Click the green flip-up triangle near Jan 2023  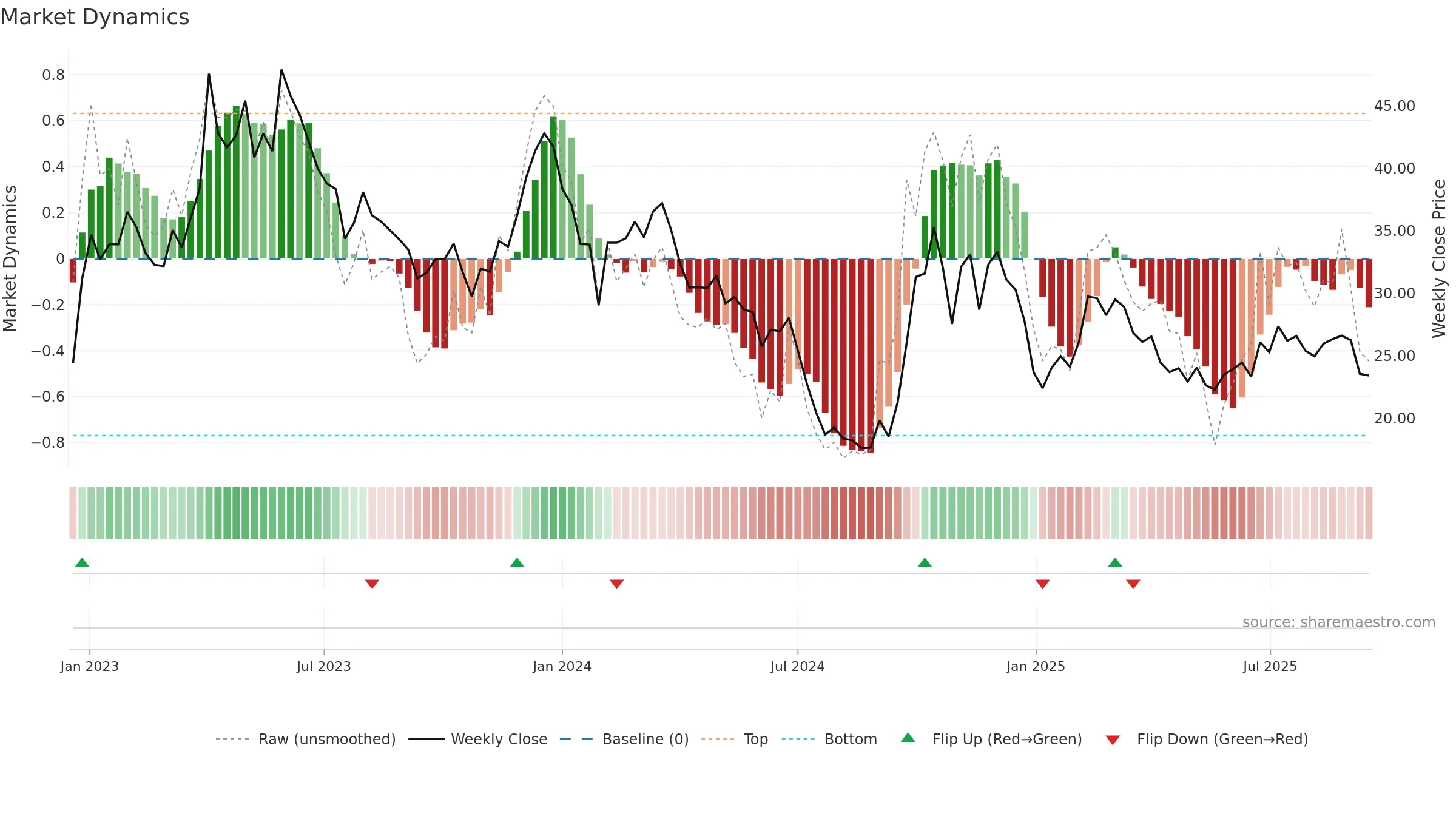[x=82, y=562]
